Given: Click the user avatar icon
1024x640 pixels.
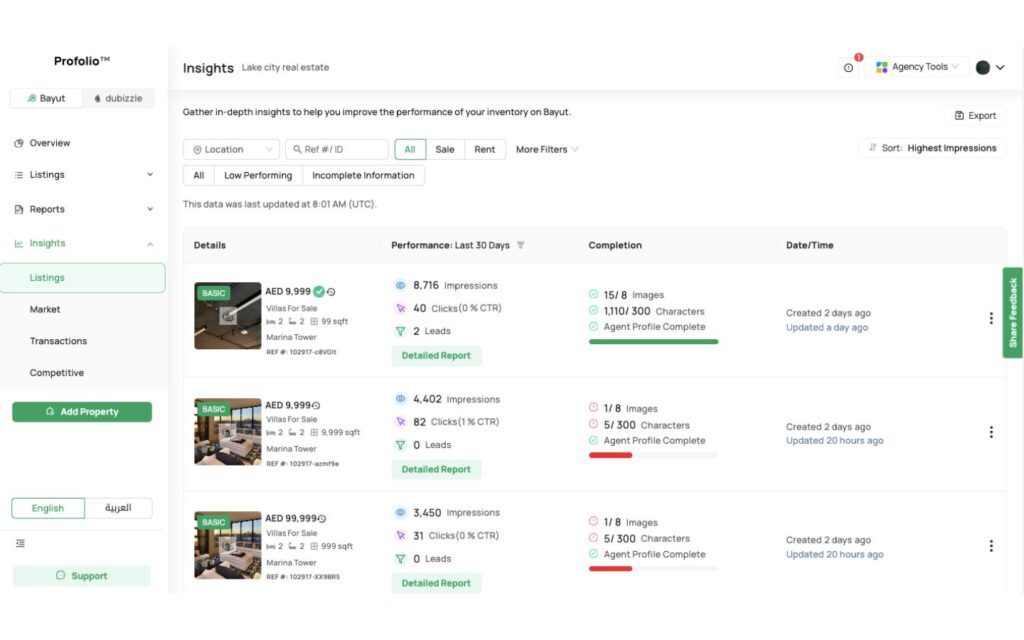Looking at the screenshot, I should 982,67.
